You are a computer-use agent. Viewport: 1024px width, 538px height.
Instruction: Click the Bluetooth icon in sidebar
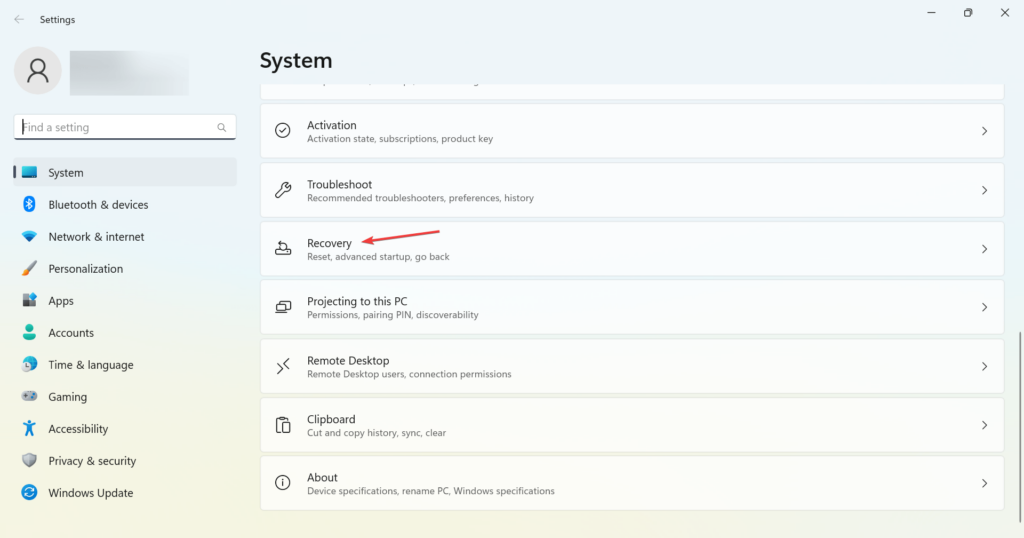[x=29, y=204]
